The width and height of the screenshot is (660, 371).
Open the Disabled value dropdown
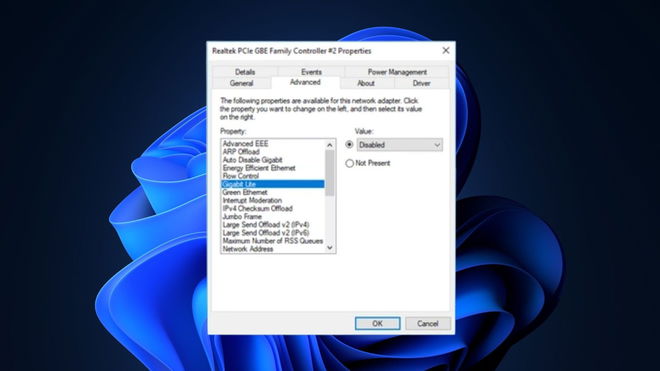coord(399,145)
